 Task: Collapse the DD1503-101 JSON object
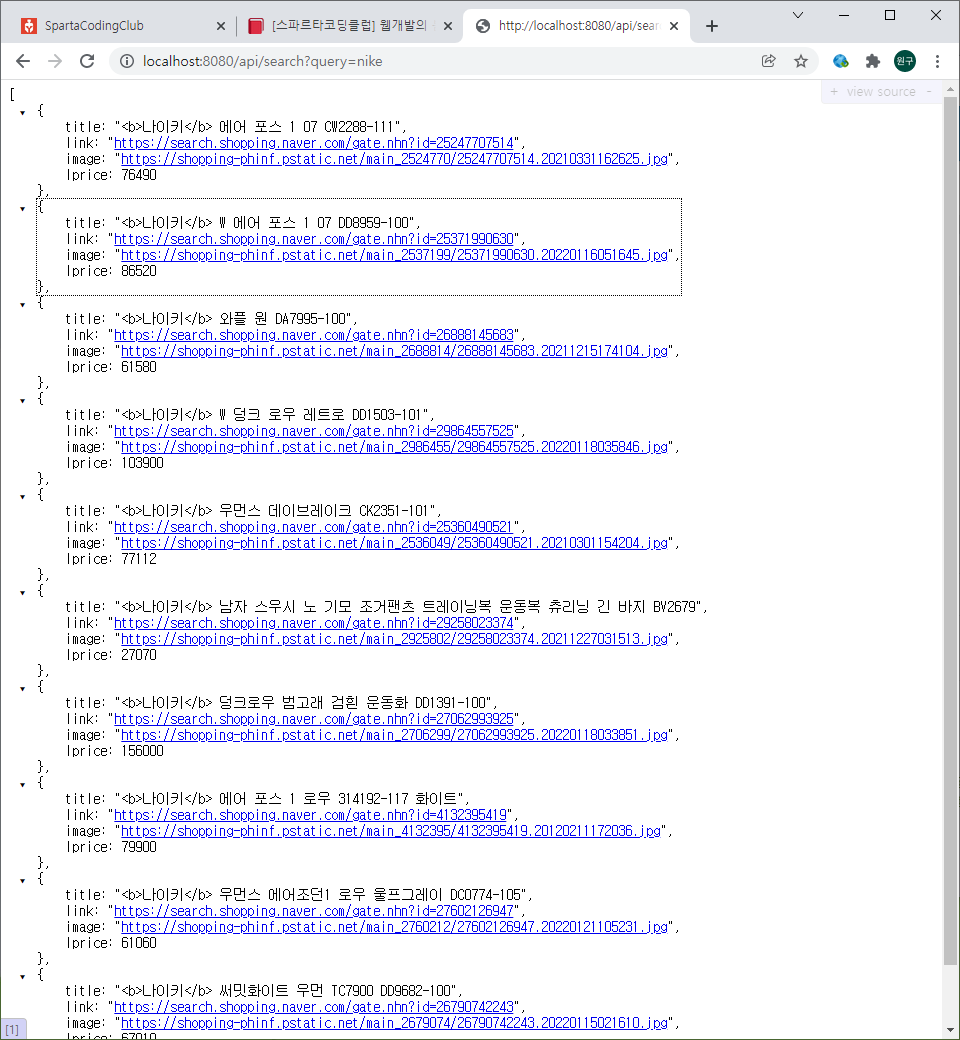pos(23,401)
